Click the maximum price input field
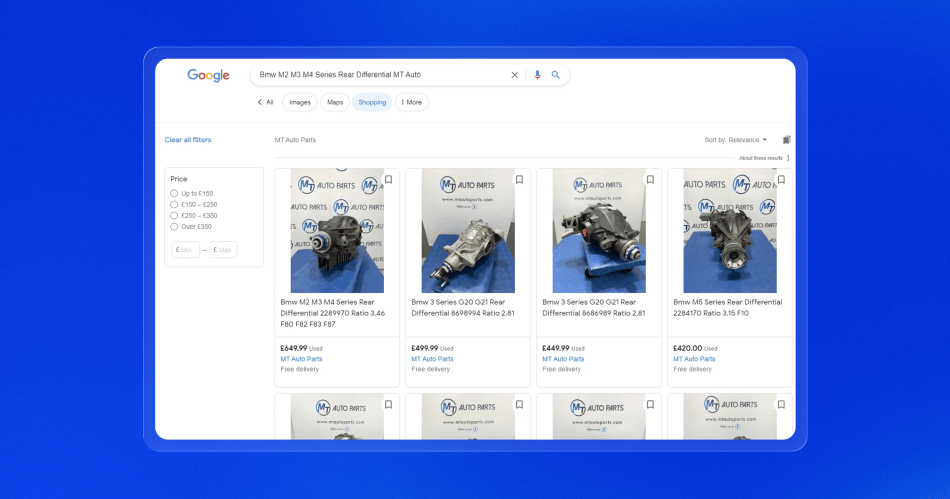The height and width of the screenshot is (499, 950). click(223, 250)
